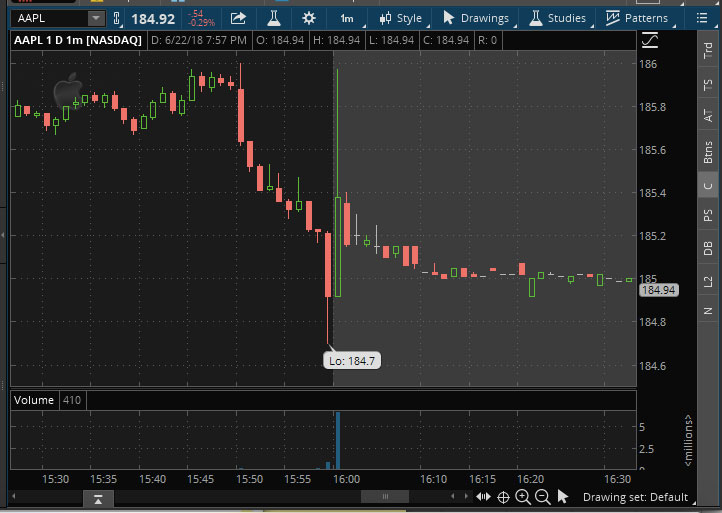This screenshot has width=722, height=513.
Task: Select the pointer cursor drawing tool
Action: 562,497
